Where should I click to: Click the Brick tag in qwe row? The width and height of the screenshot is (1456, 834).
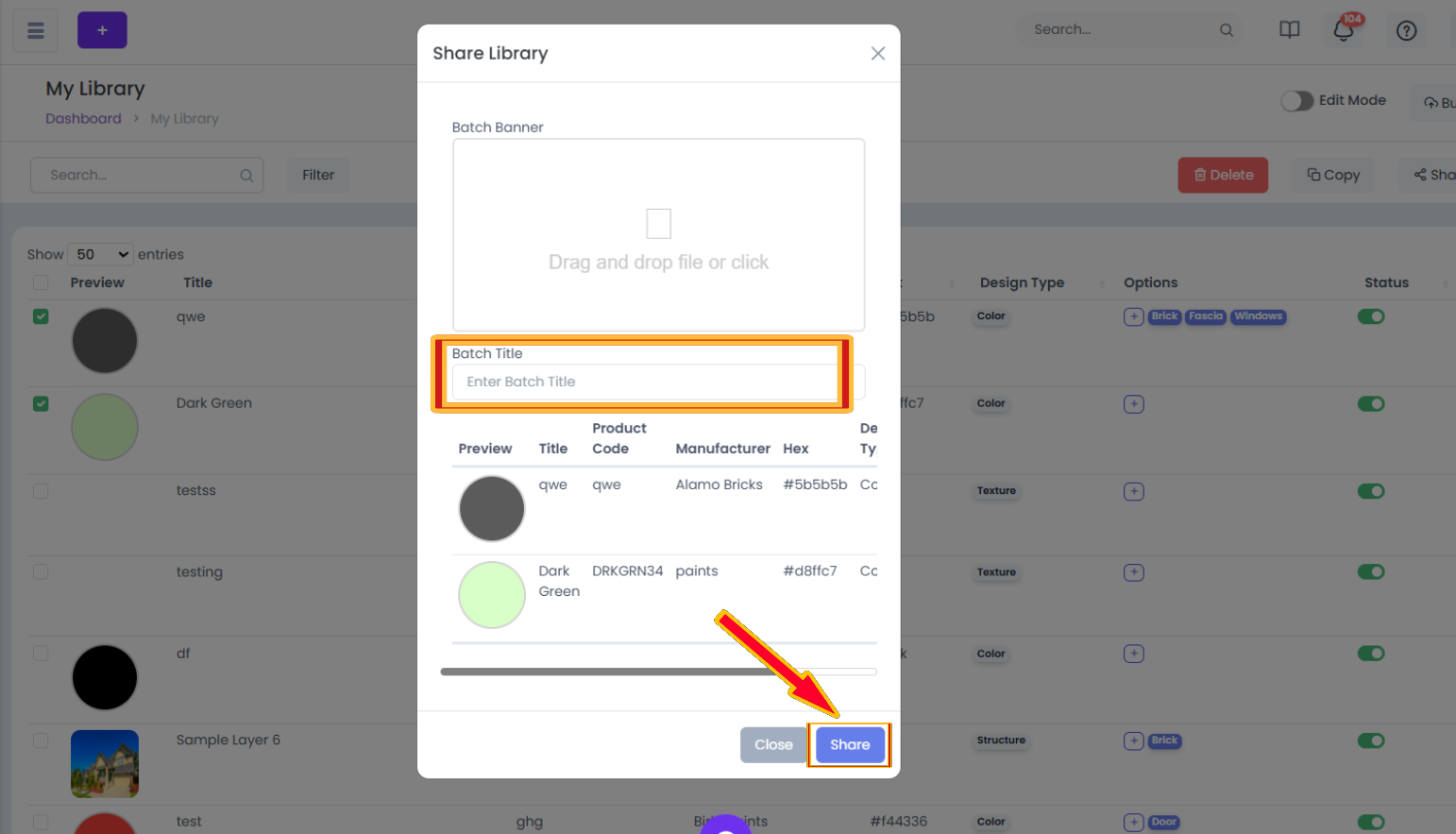coord(1164,316)
